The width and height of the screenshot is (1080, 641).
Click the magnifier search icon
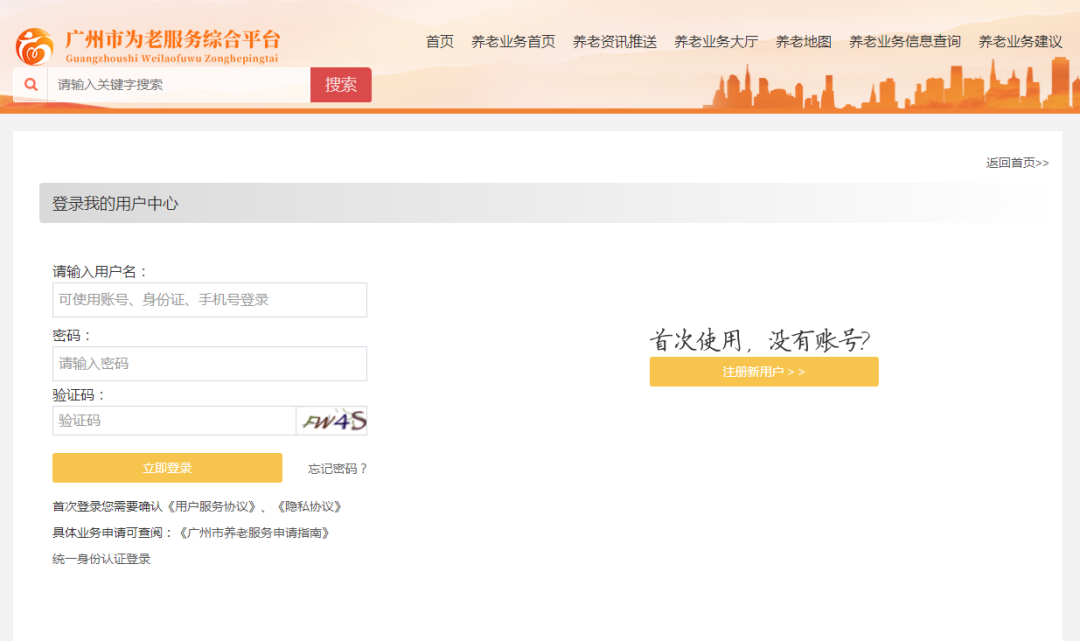[30, 85]
